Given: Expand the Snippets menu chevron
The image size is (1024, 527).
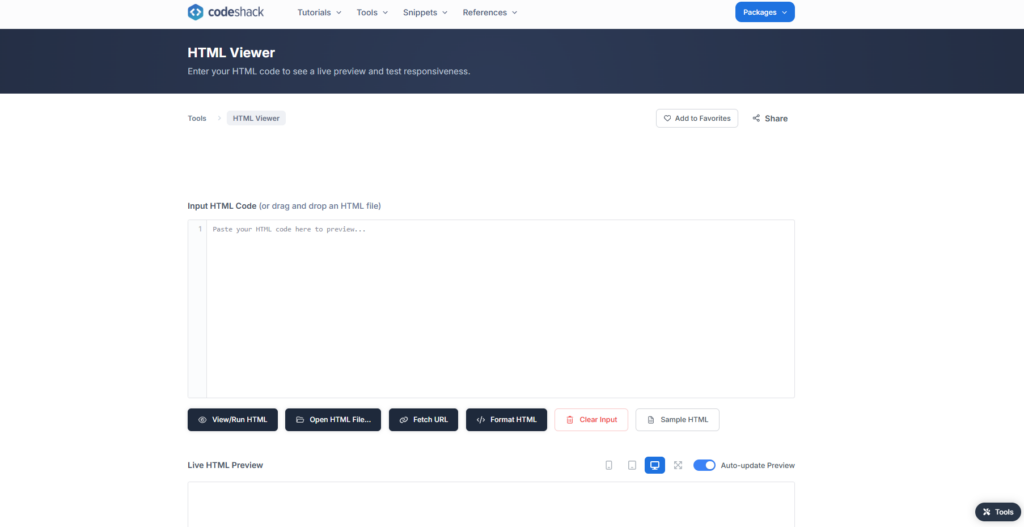Looking at the screenshot, I should click(445, 12).
